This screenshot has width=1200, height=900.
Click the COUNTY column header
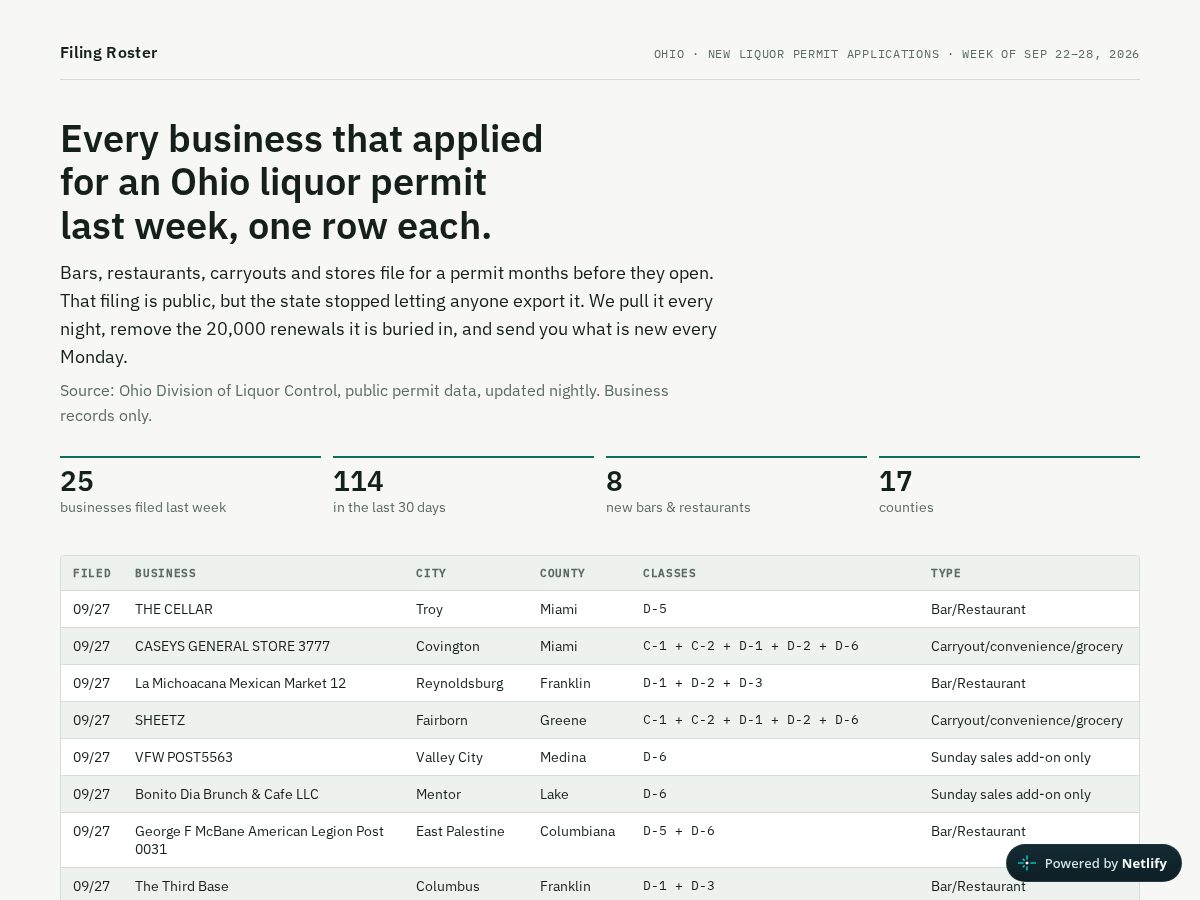point(563,573)
